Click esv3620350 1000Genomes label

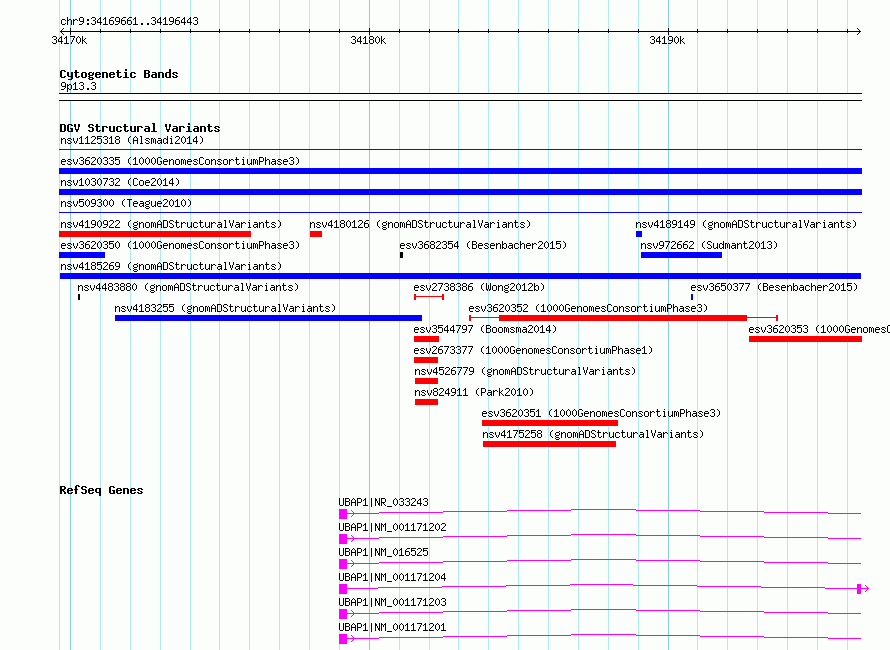pos(180,245)
